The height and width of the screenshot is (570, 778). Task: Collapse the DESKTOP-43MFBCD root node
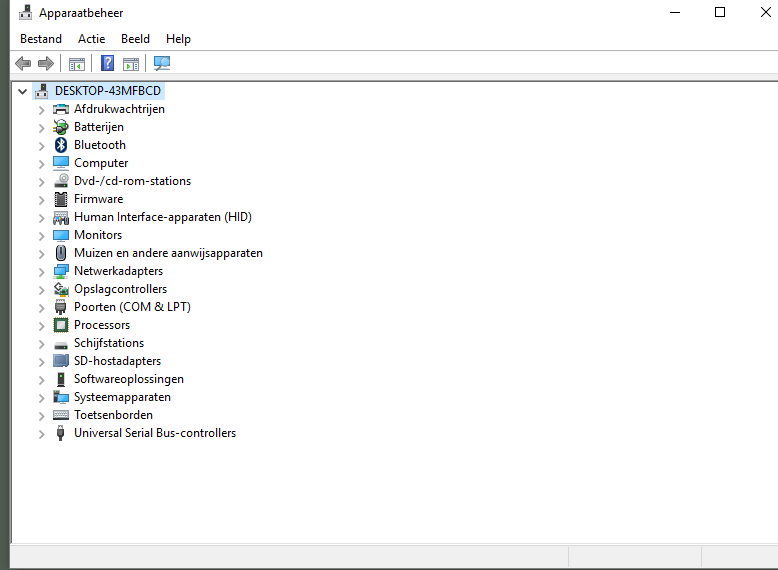(22, 91)
